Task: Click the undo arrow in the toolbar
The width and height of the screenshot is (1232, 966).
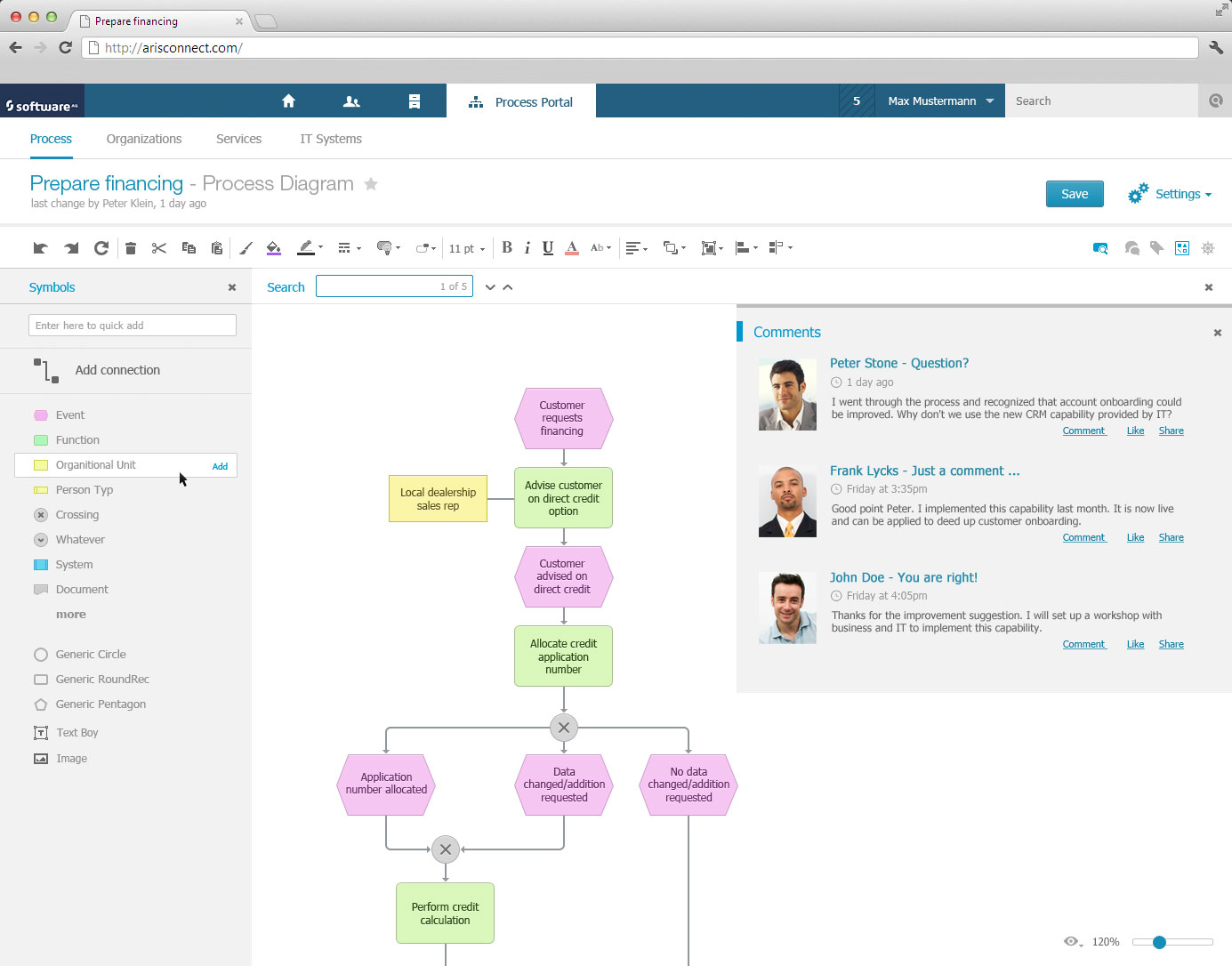Action: point(40,248)
